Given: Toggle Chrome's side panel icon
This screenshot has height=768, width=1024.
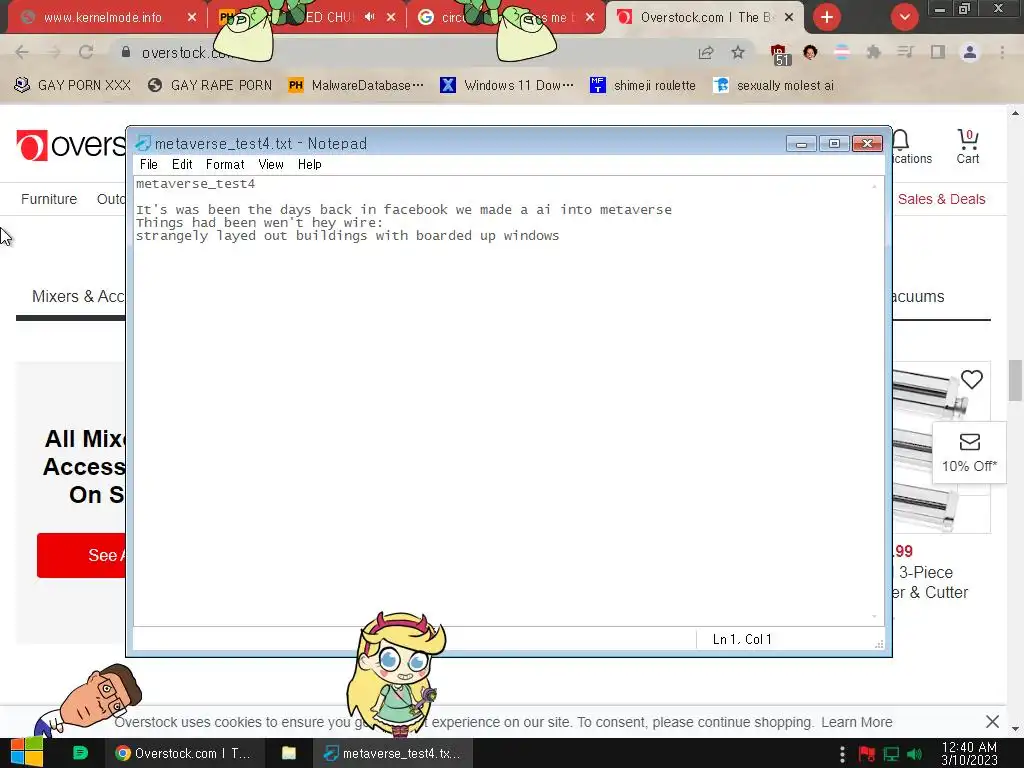Looking at the screenshot, I should click(x=938, y=52).
